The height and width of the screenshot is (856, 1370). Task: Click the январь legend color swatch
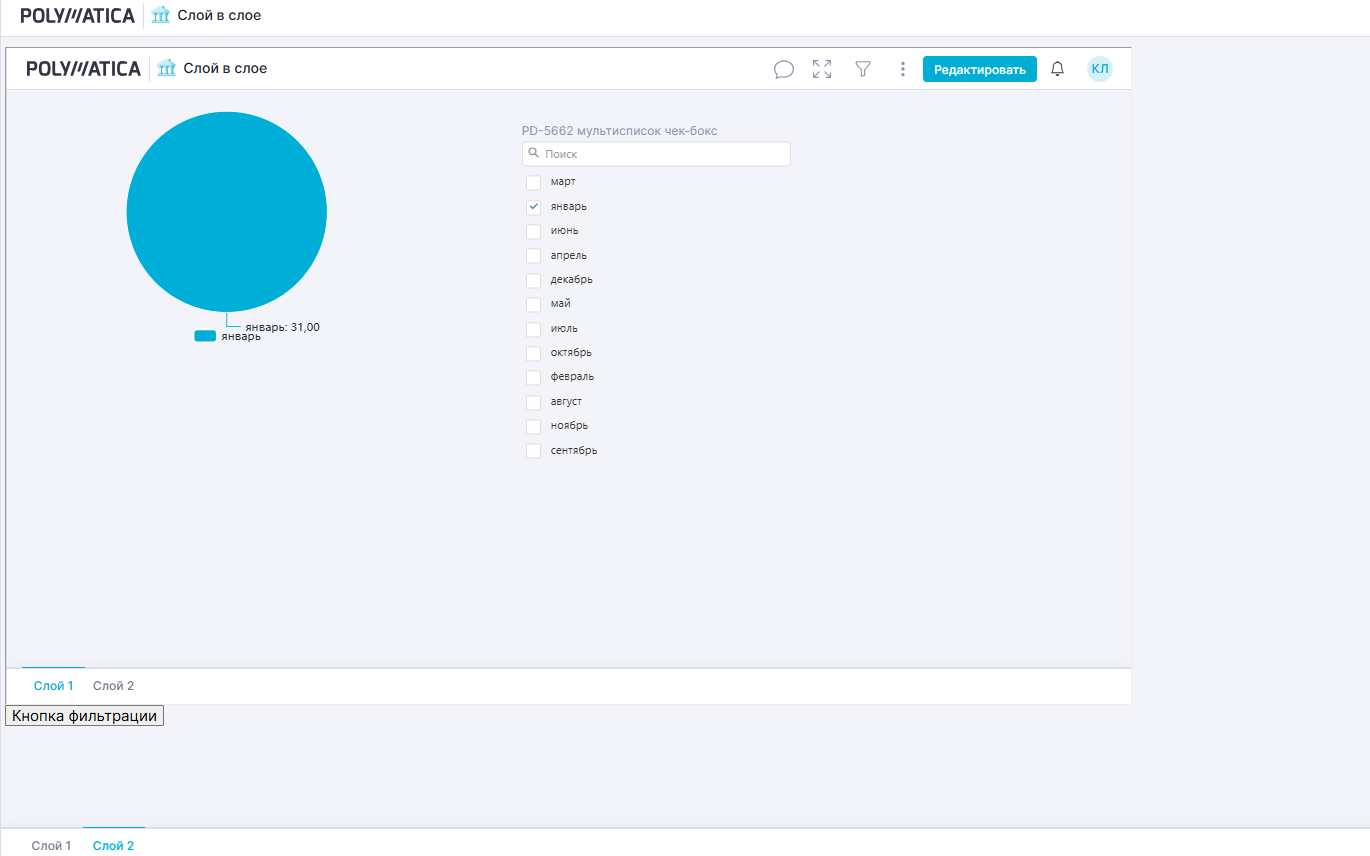[205, 336]
